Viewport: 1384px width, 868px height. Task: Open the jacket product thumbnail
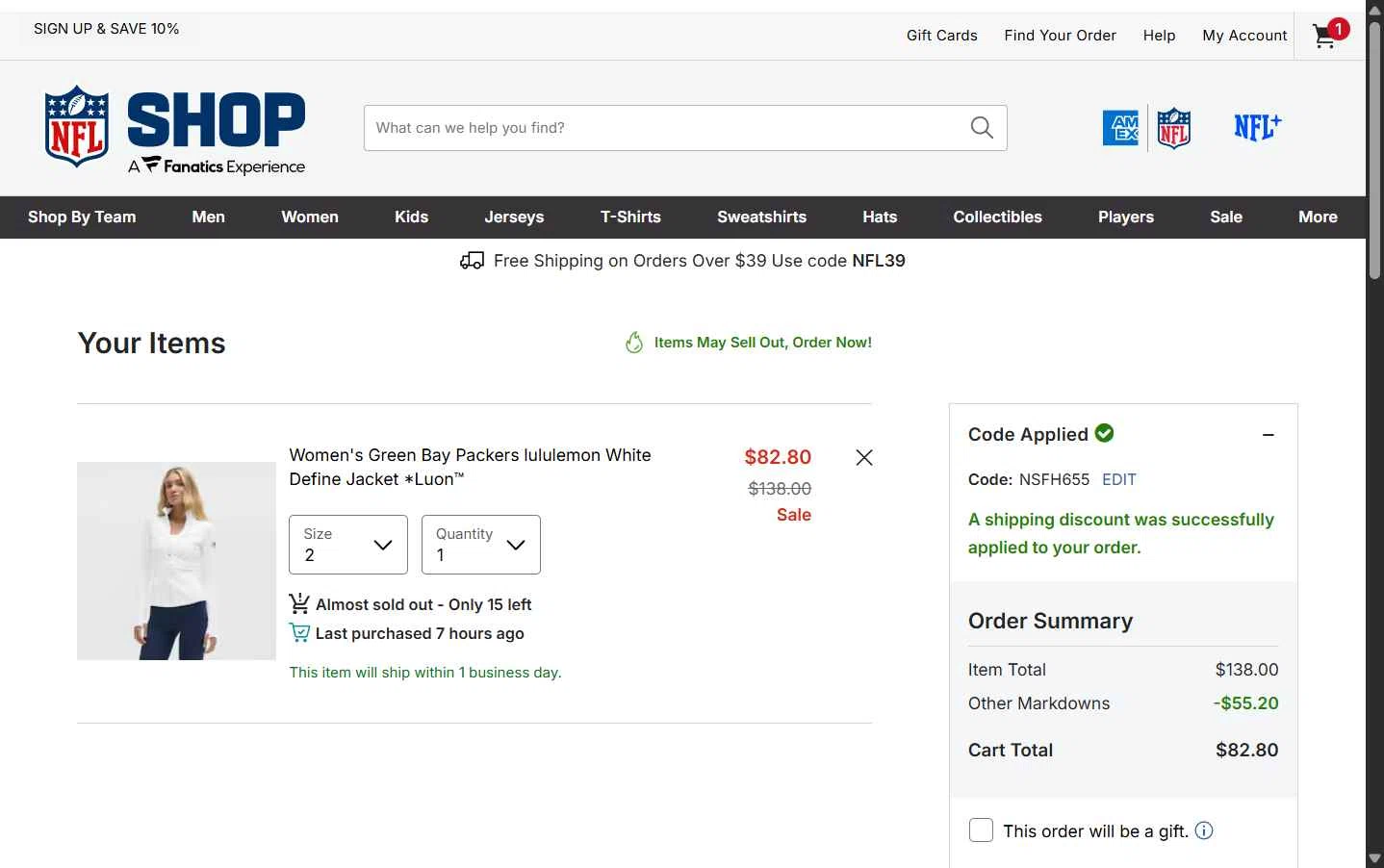click(x=176, y=561)
